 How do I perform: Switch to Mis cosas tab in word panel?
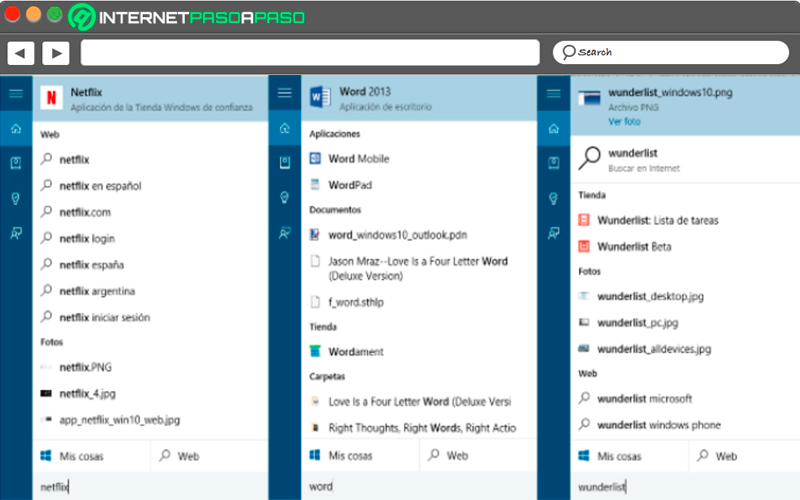coord(360,456)
